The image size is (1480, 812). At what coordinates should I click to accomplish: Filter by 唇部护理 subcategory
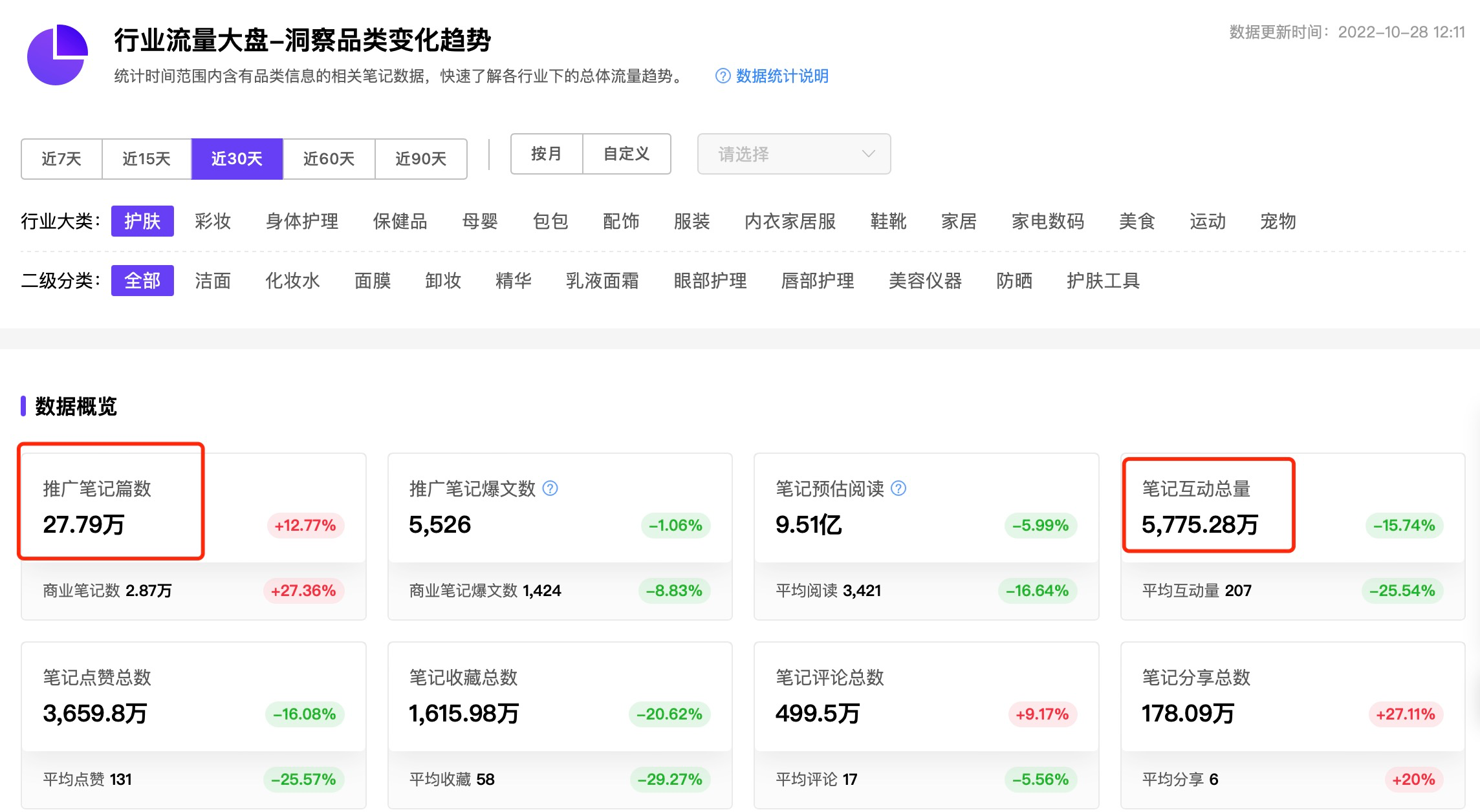coord(818,281)
